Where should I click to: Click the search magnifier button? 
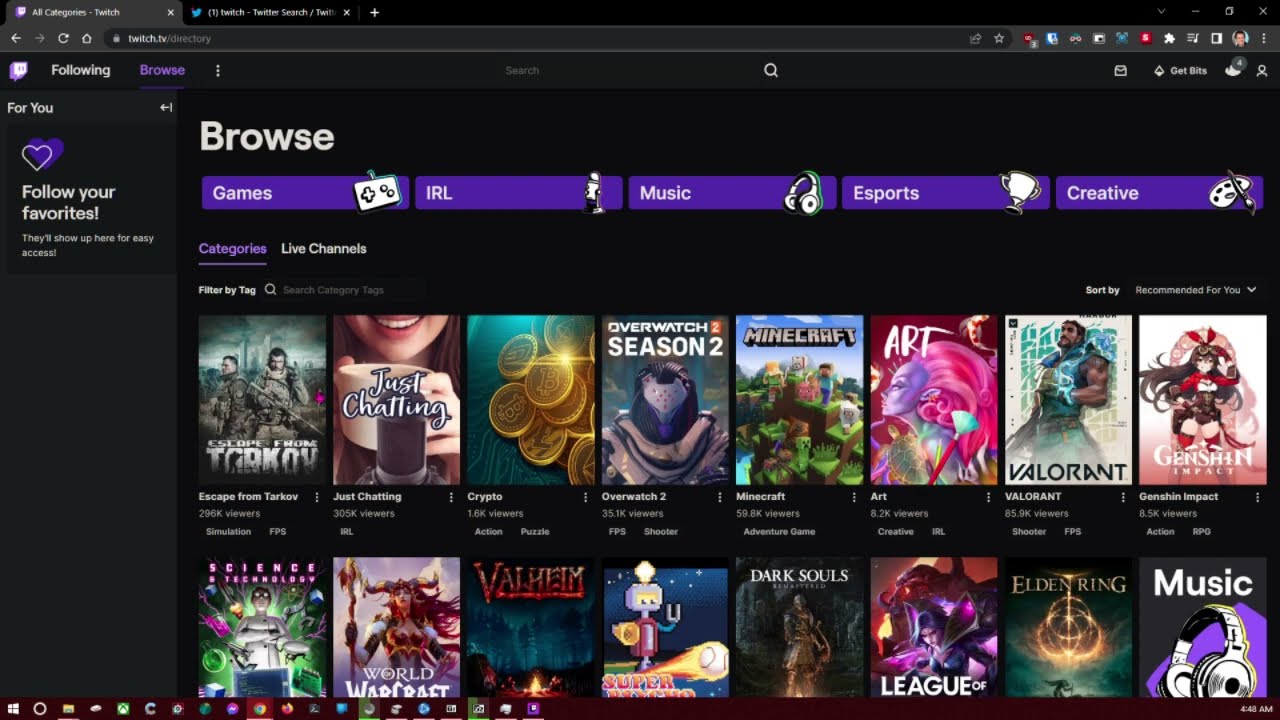(771, 70)
